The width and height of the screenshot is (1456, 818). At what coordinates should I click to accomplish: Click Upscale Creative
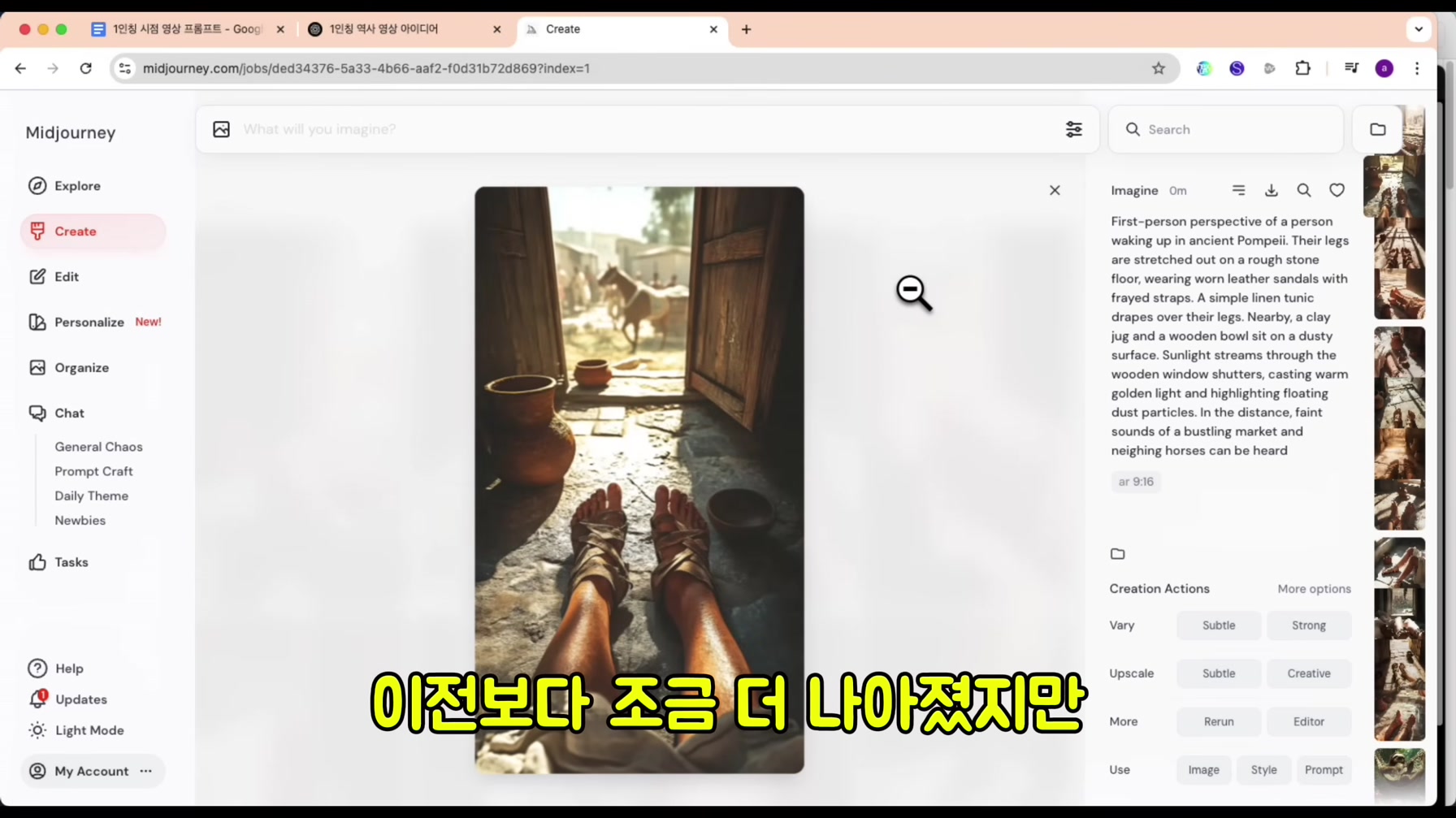(x=1308, y=673)
